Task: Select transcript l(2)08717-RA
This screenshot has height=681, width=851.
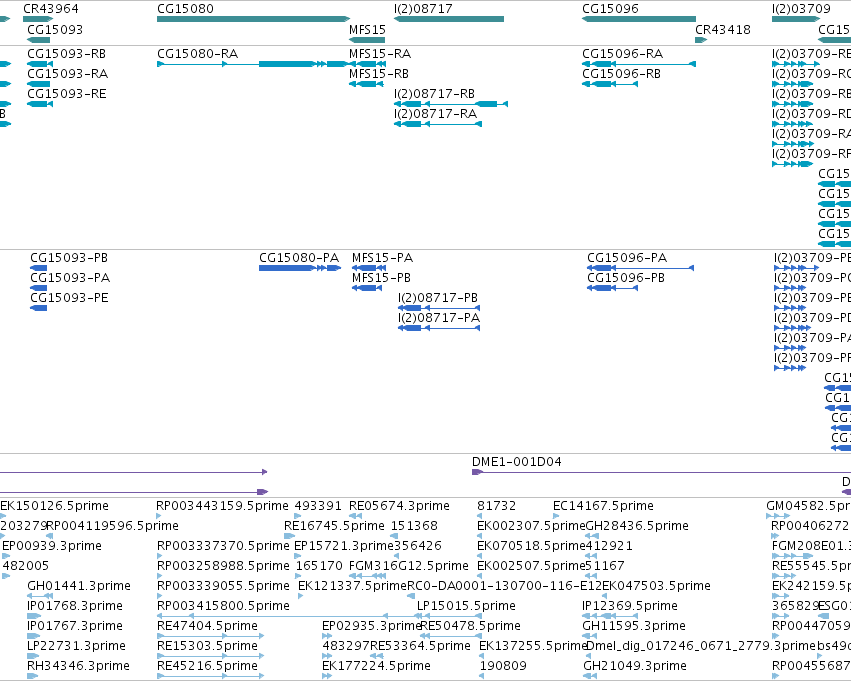Action: click(x=437, y=124)
